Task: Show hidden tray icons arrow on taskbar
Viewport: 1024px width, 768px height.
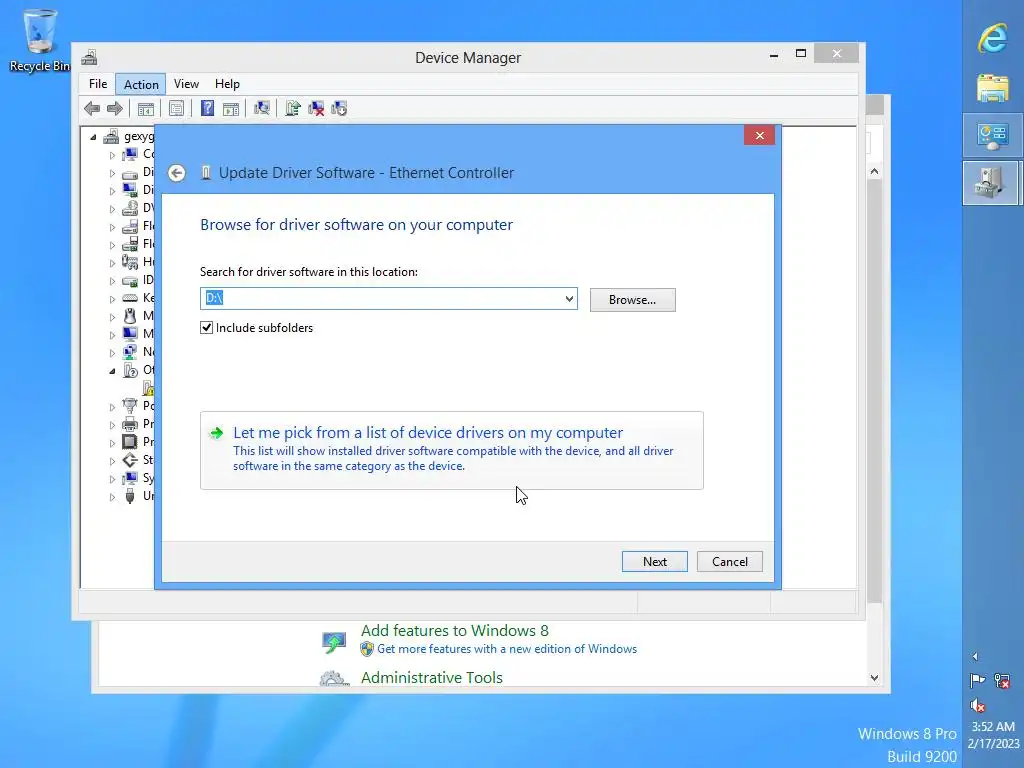Action: coord(975,656)
